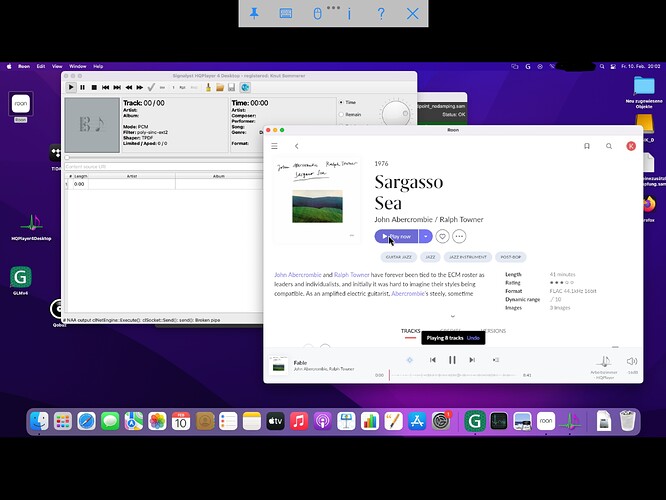
Task: Click the Play now button
Action: pos(396,236)
